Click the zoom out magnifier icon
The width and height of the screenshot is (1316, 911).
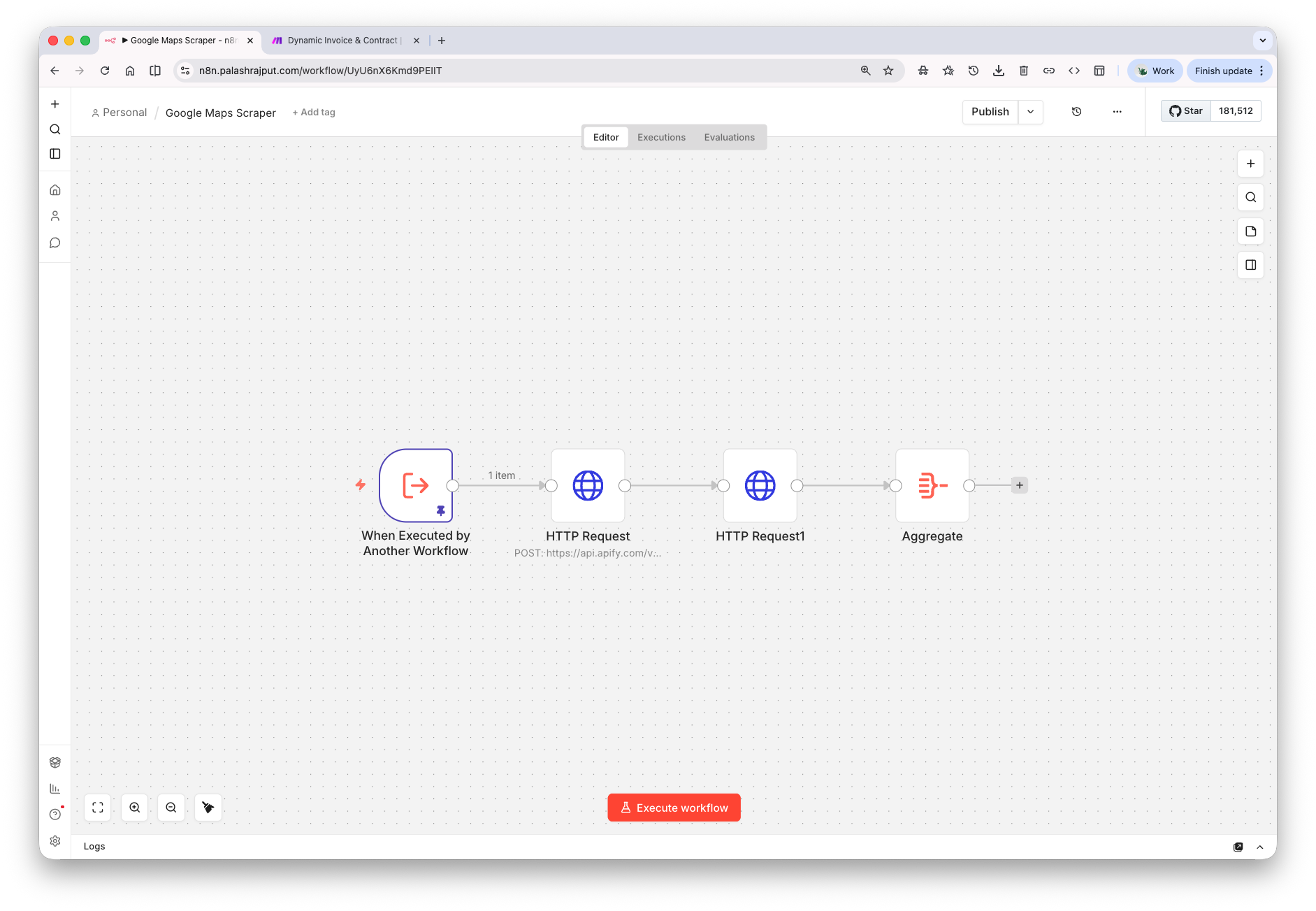pyautogui.click(x=171, y=808)
